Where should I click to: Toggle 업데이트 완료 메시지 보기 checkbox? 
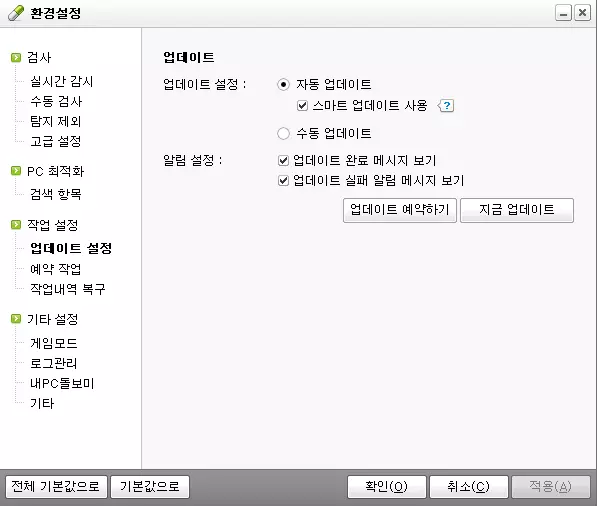point(283,160)
